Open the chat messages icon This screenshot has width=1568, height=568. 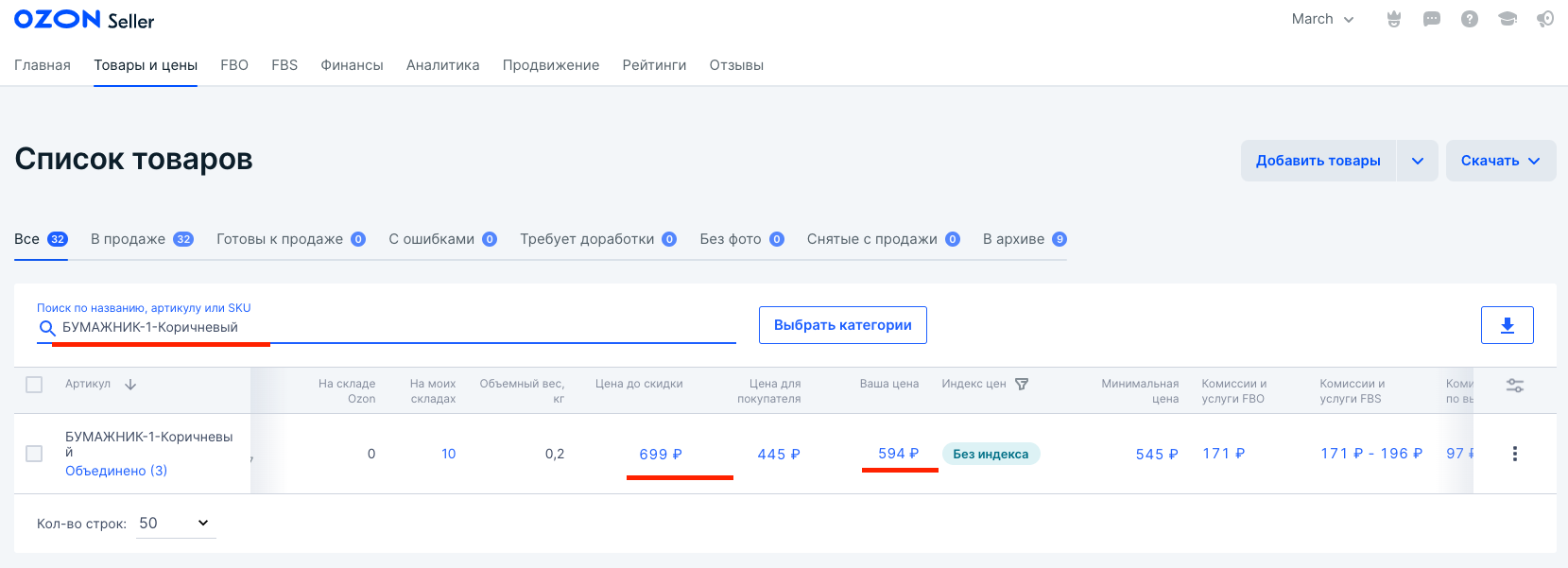pyautogui.click(x=1432, y=20)
